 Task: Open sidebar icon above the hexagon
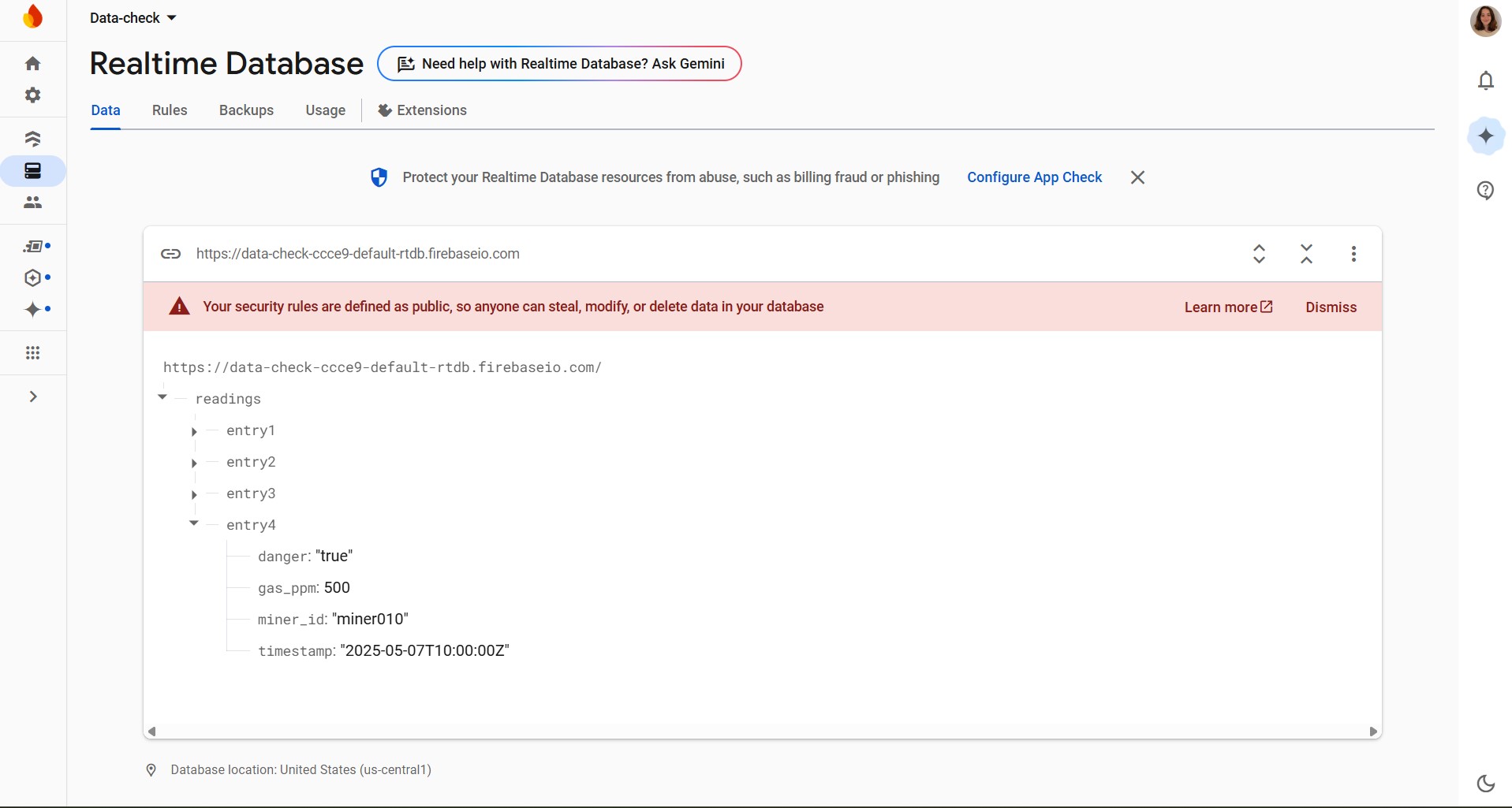33,247
